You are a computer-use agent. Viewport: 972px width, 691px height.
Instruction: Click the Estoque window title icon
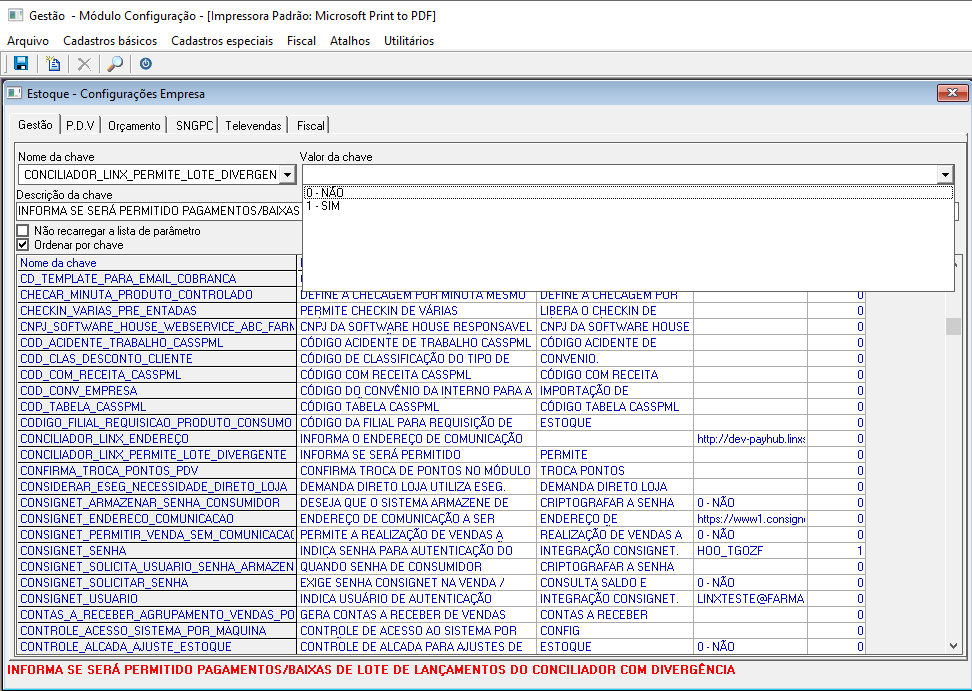click(14, 93)
